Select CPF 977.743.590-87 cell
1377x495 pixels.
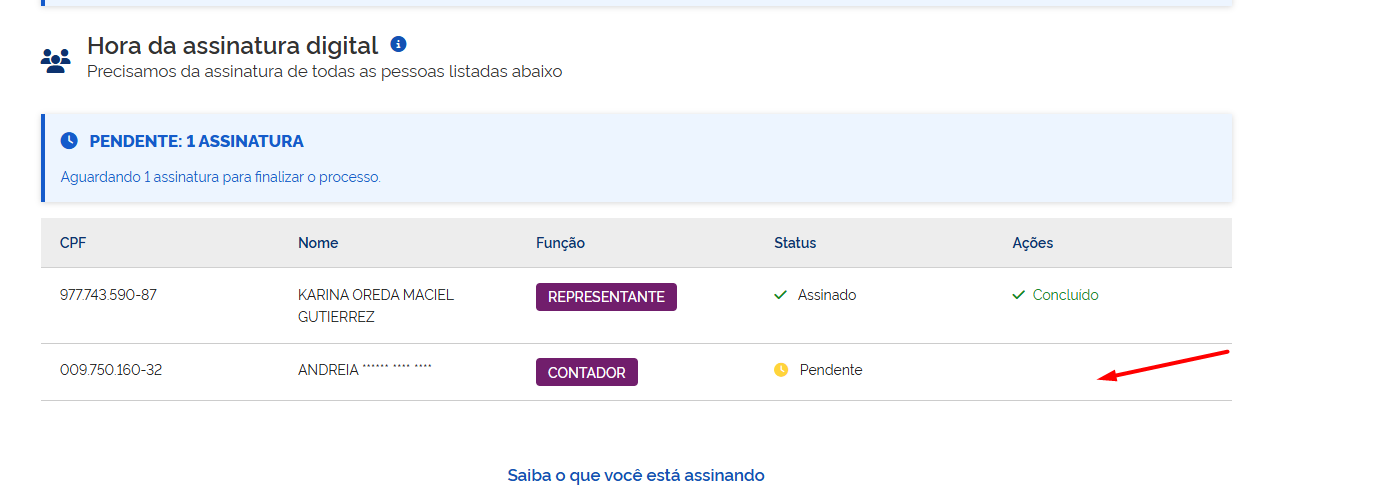(108, 295)
